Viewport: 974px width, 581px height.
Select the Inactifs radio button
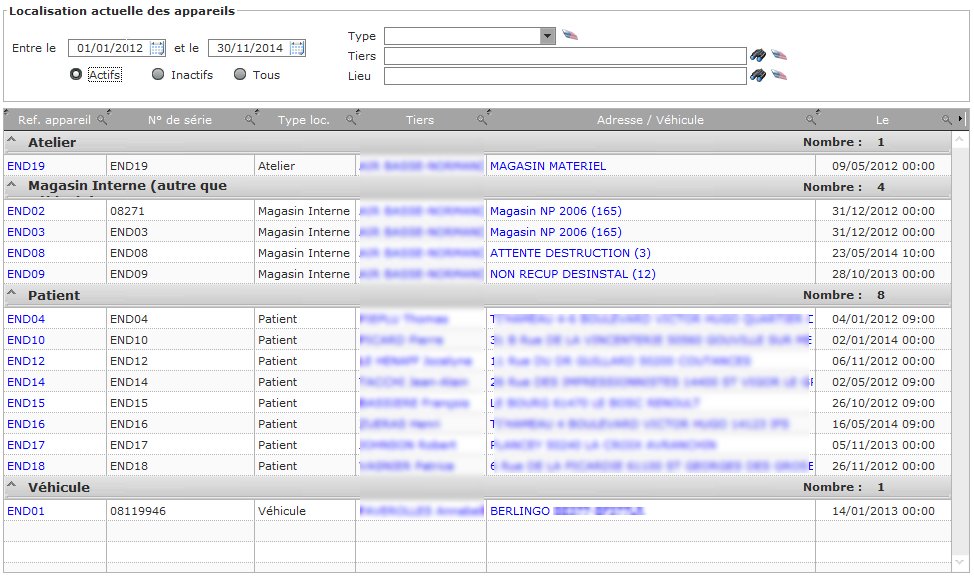tap(158, 75)
